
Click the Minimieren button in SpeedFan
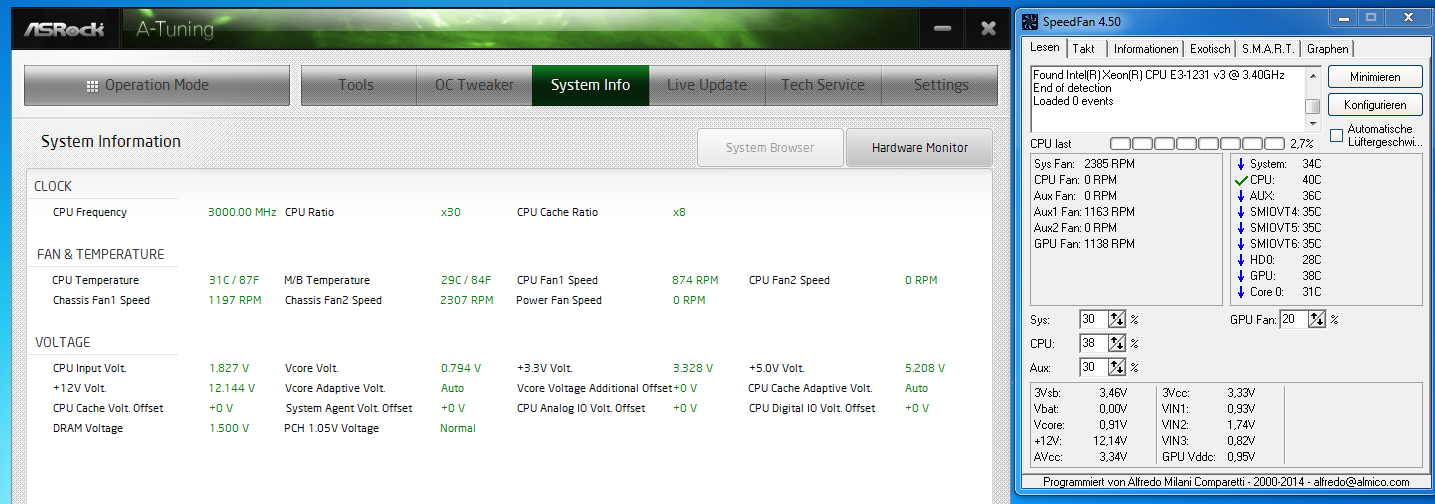point(1375,77)
